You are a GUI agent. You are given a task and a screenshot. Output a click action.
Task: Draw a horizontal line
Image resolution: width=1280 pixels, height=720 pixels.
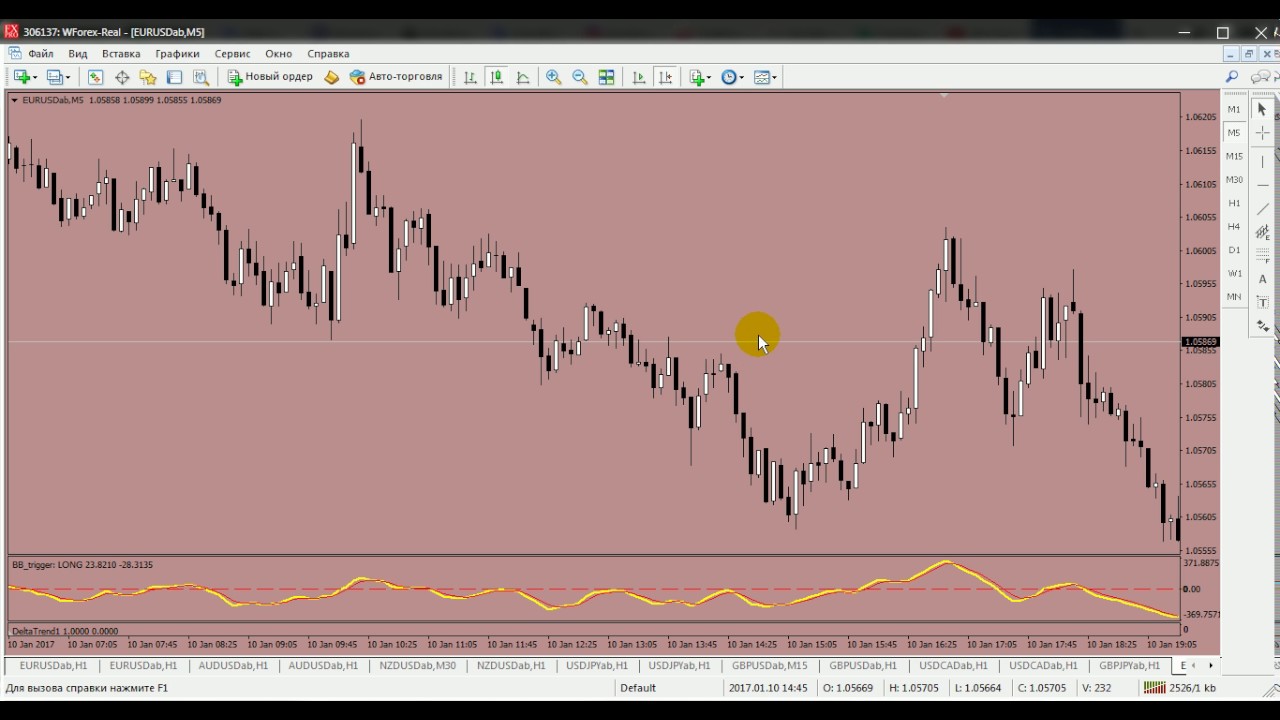click(x=1262, y=185)
